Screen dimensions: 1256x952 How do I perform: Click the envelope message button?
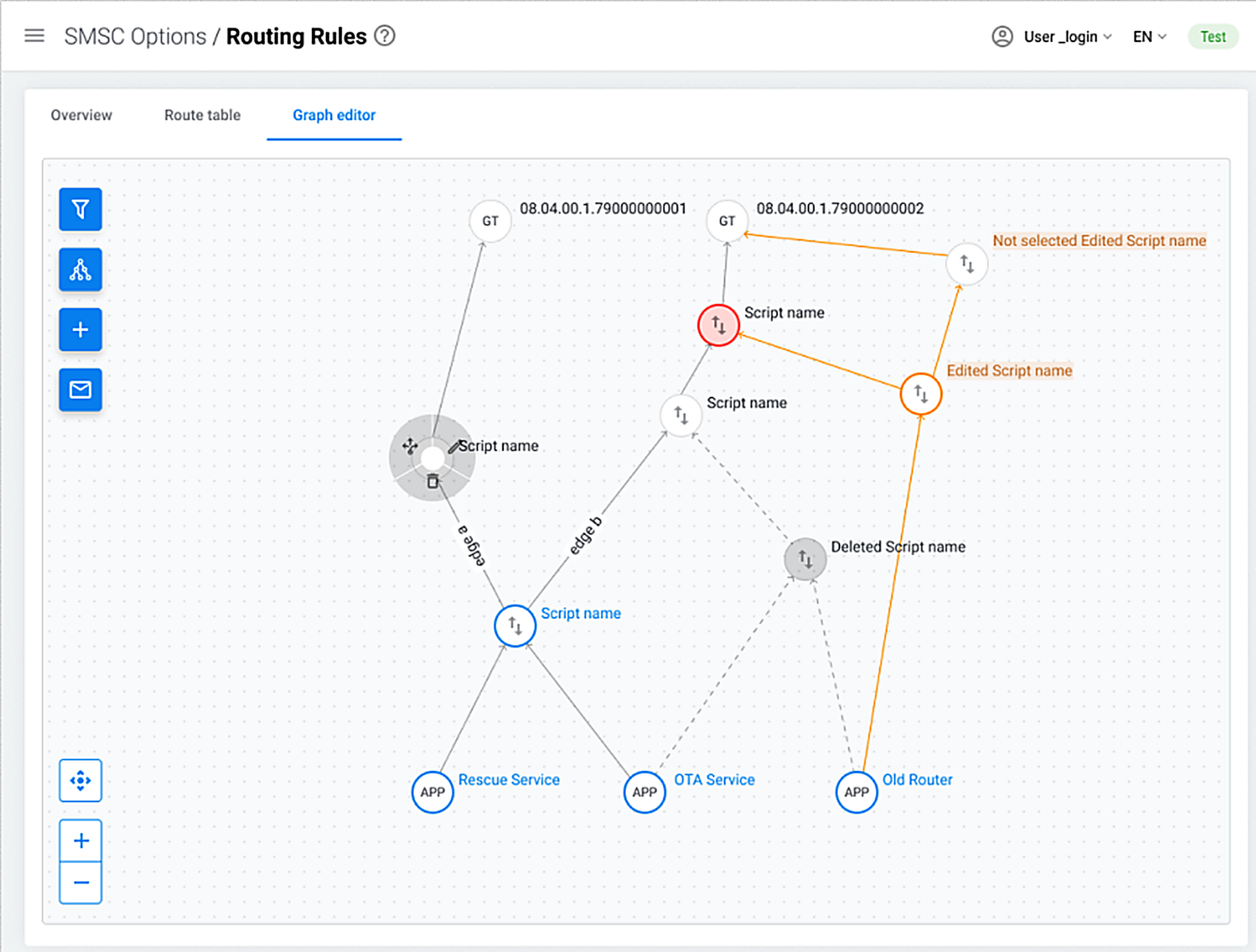tap(80, 390)
